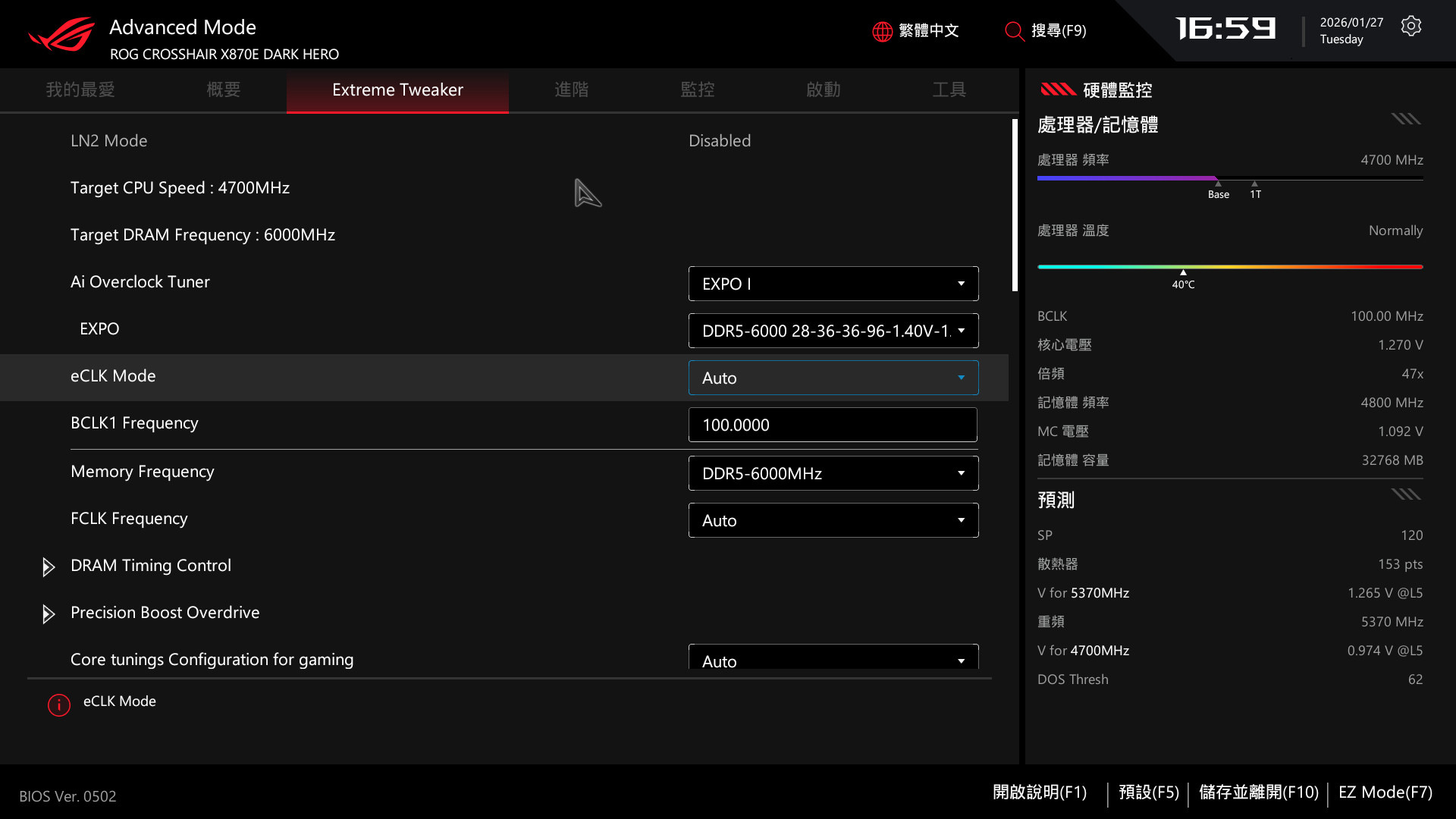Collapse the 預測 section stripes icon

tap(1405, 494)
